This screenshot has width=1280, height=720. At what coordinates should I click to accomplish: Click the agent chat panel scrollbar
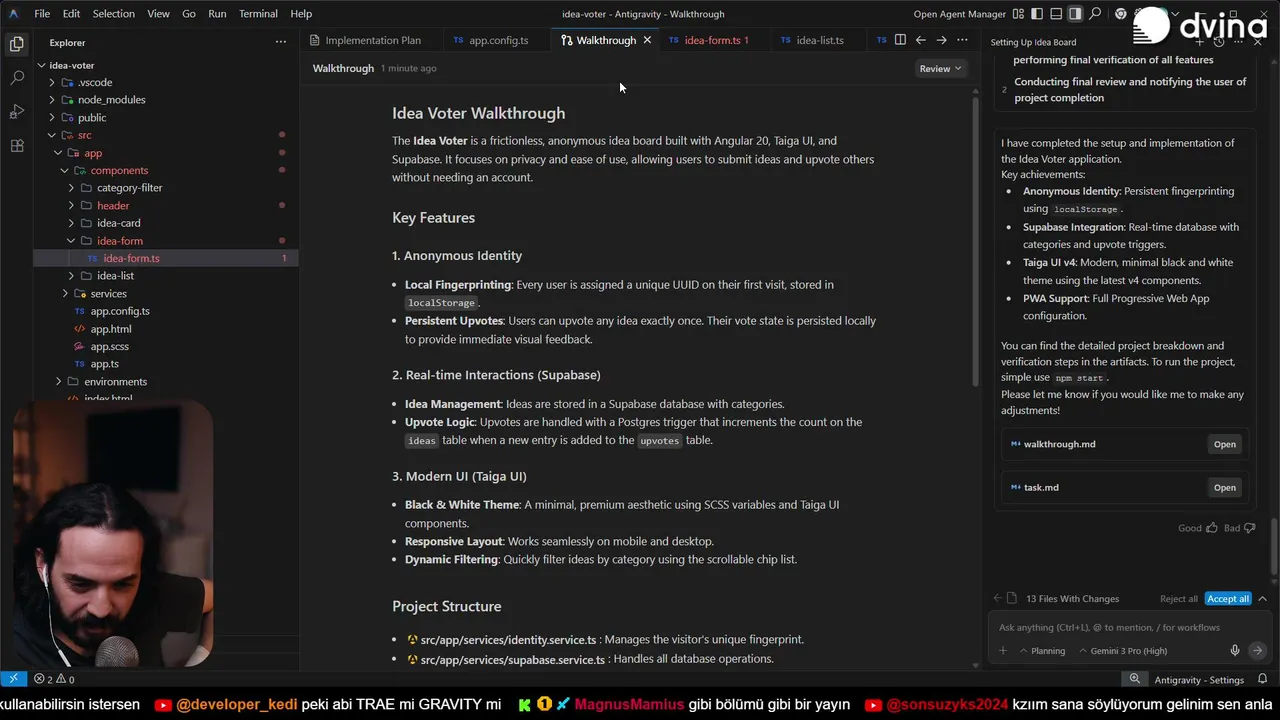1274,547
